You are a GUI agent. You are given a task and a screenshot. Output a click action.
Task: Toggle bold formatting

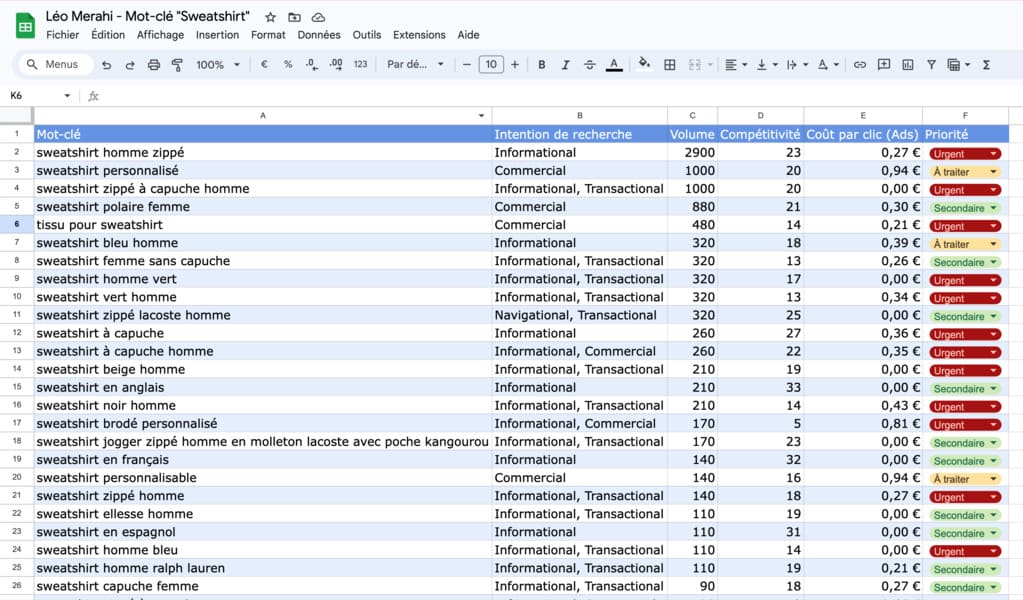[542, 65]
